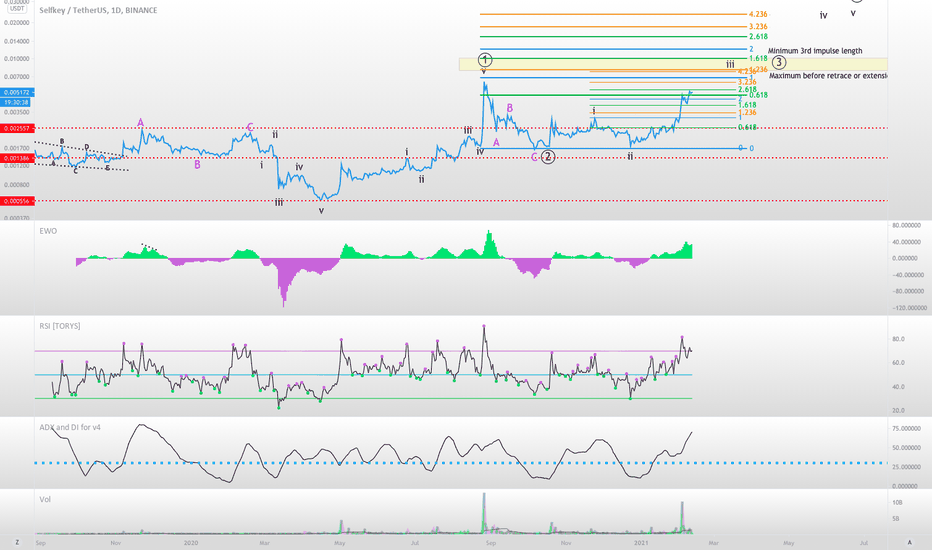Viewport: 932px width, 550px height.
Task: Click the 0.007000 price axis label
Action: (x=16, y=77)
